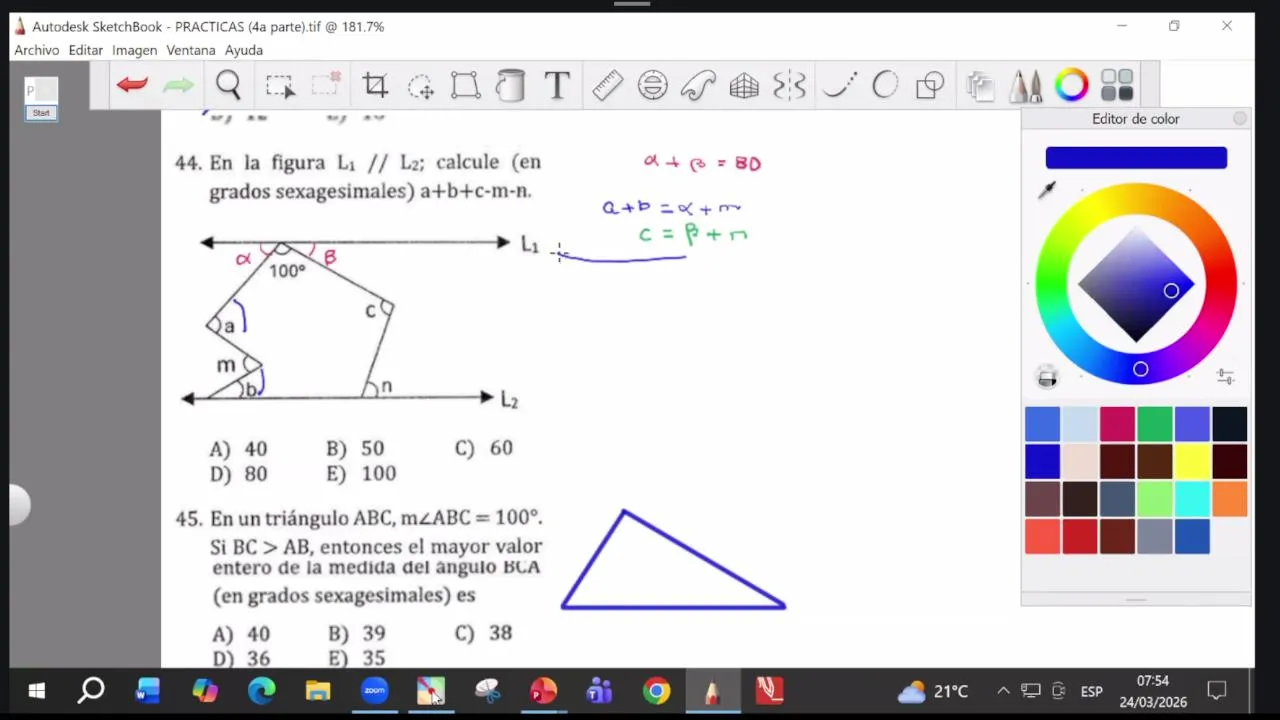This screenshot has width=1280, height=720.
Task: Open the Transform distort tool
Action: click(x=465, y=86)
